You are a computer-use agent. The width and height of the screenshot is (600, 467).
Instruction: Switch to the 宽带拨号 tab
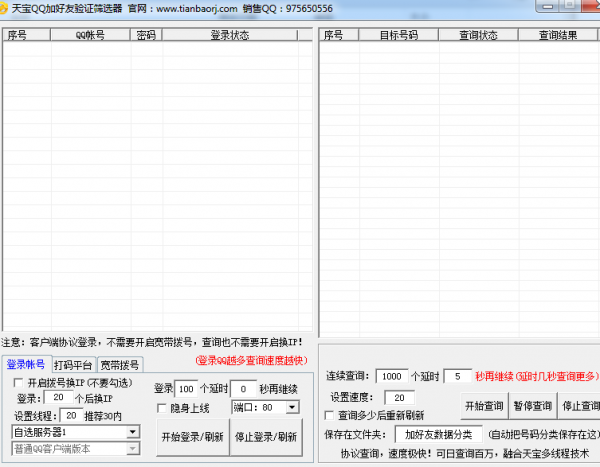(119, 365)
